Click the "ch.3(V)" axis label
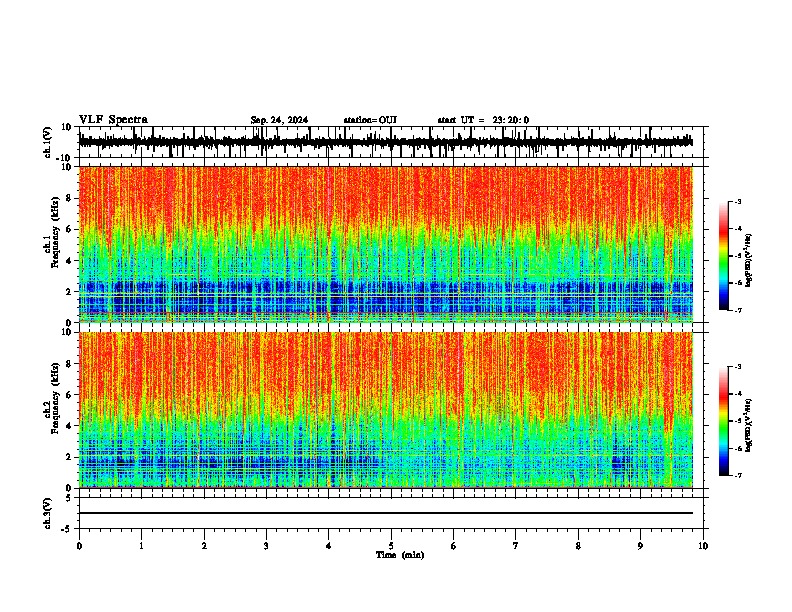 47,513
